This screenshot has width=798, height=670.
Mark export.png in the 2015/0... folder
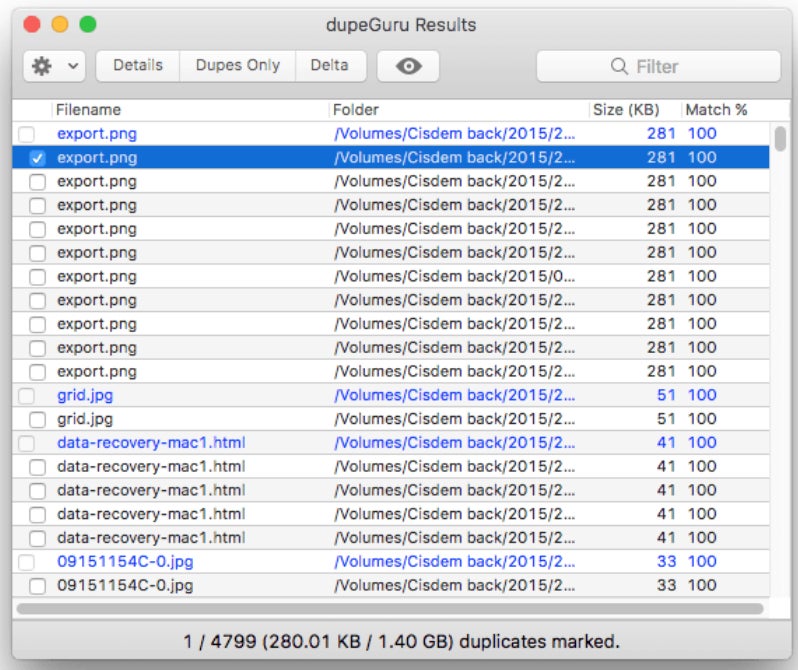[x=37, y=277]
